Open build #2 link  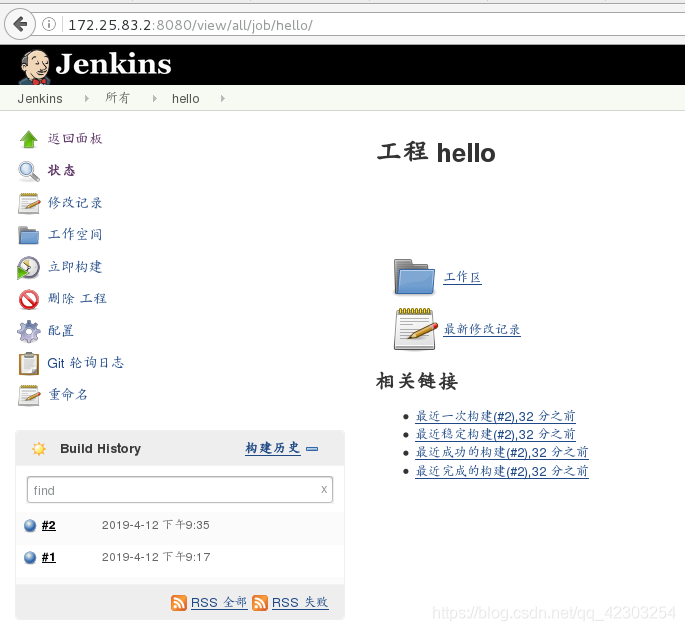(x=48, y=525)
